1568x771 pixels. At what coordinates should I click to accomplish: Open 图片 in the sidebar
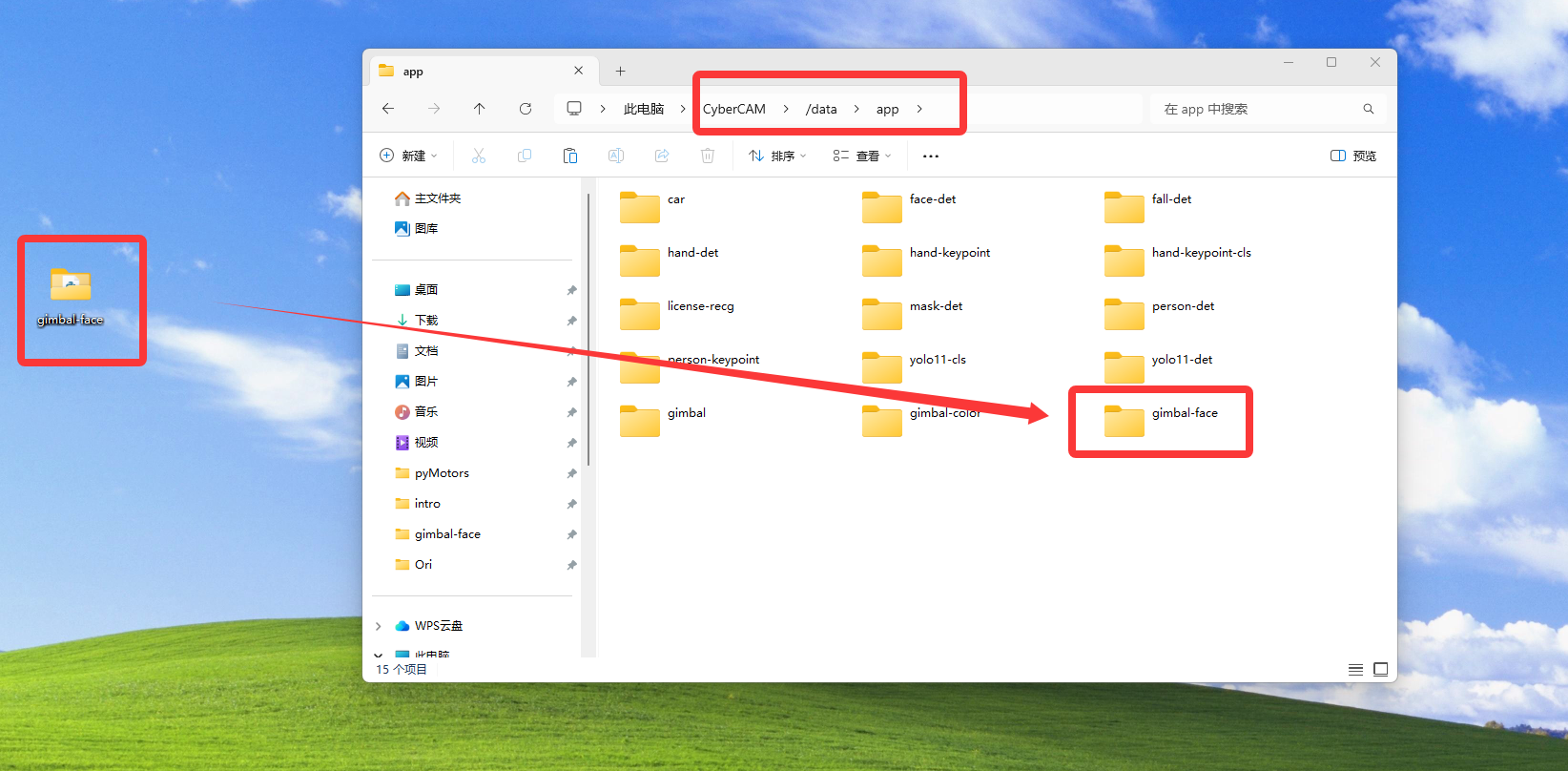[x=417, y=382]
